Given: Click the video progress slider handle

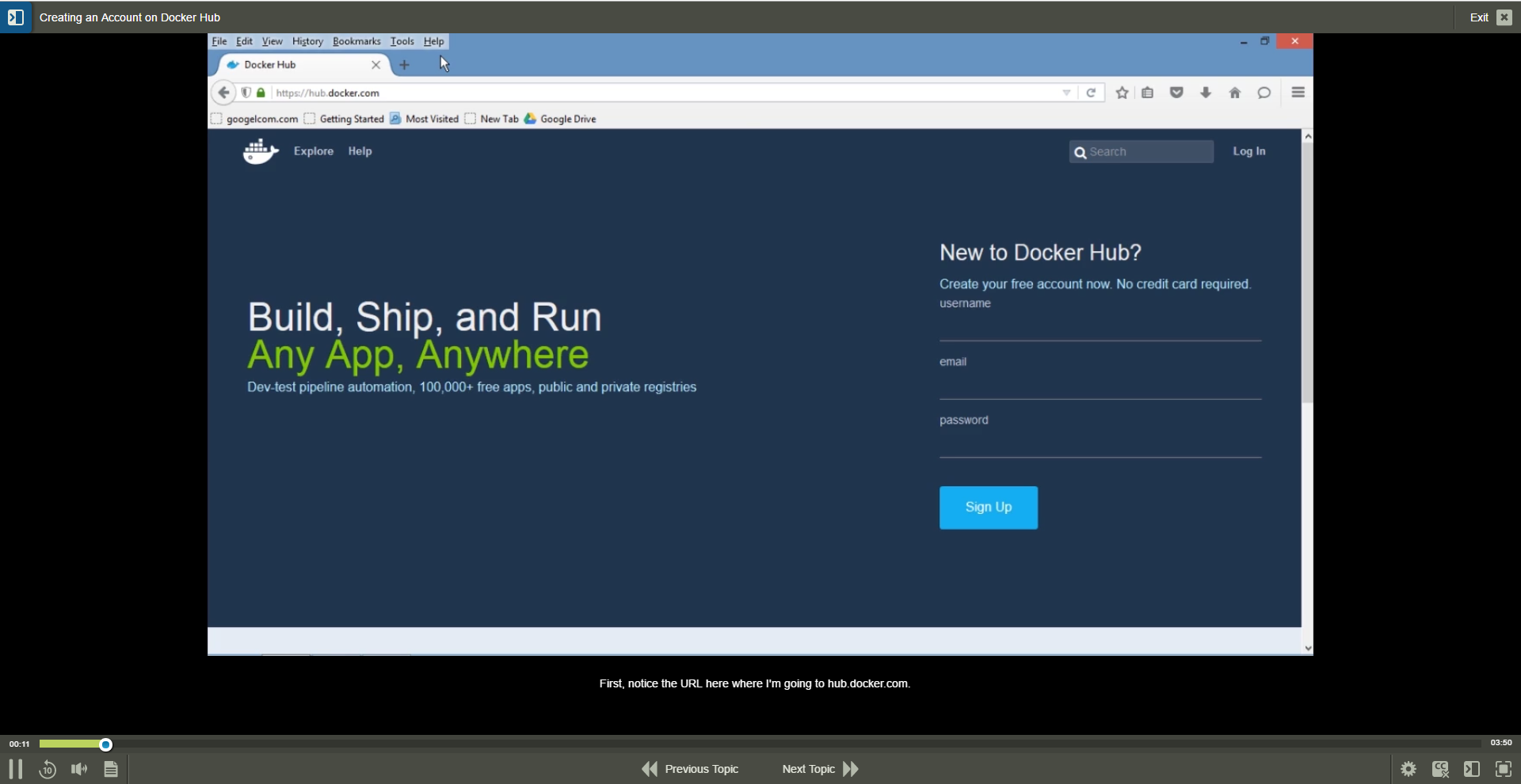Looking at the screenshot, I should click(105, 744).
